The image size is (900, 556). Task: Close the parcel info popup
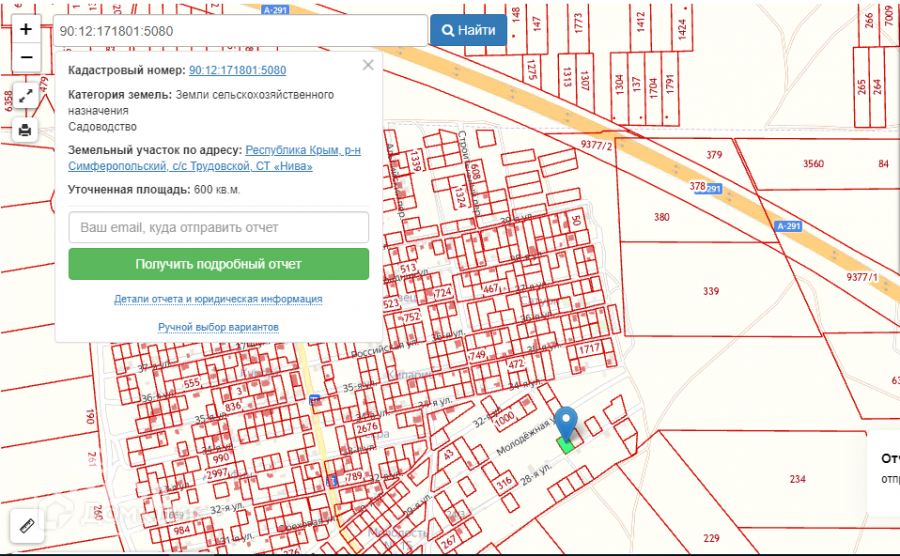pyautogui.click(x=368, y=65)
